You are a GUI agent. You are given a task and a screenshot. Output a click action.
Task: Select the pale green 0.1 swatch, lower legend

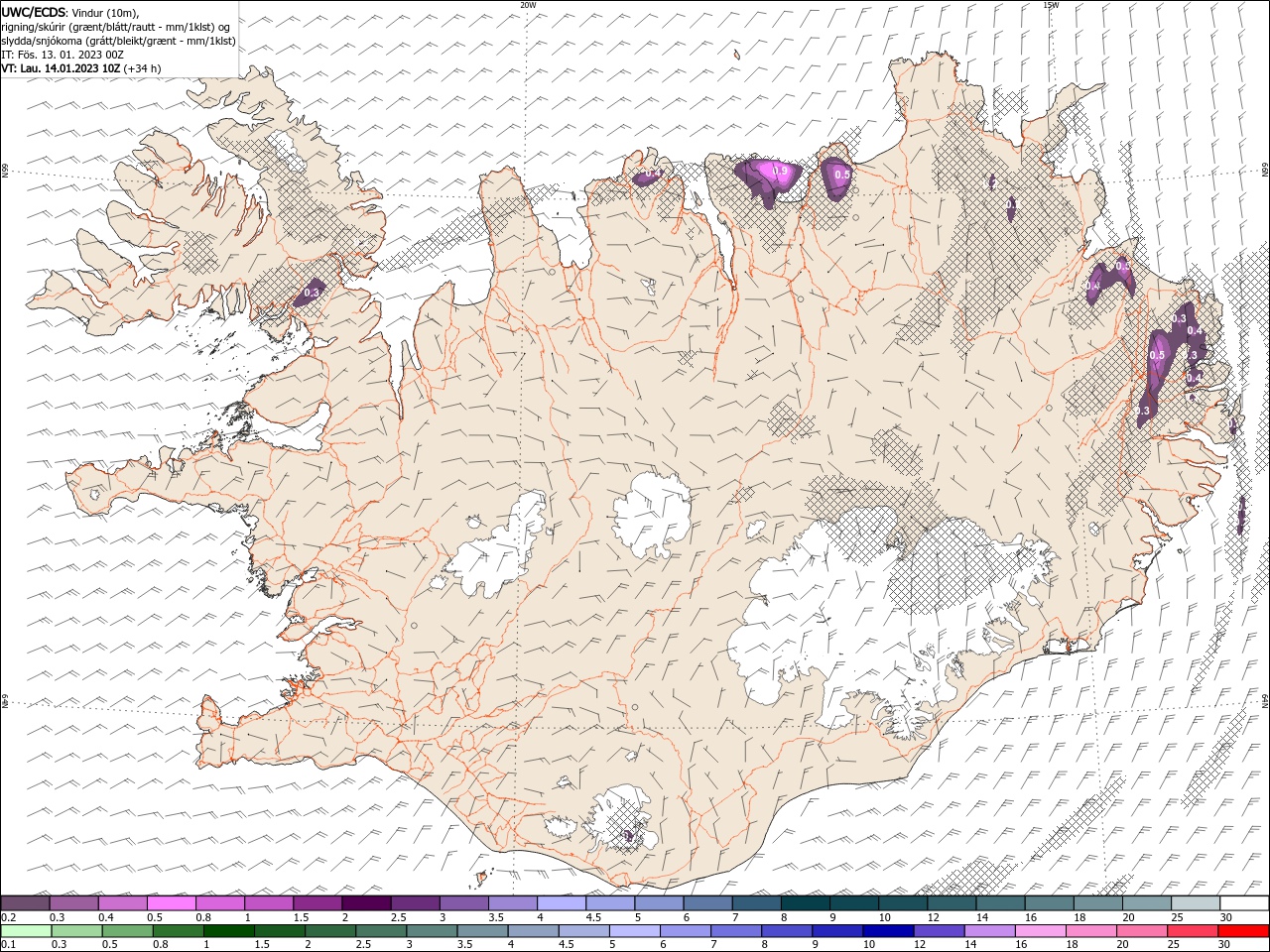coord(26,931)
